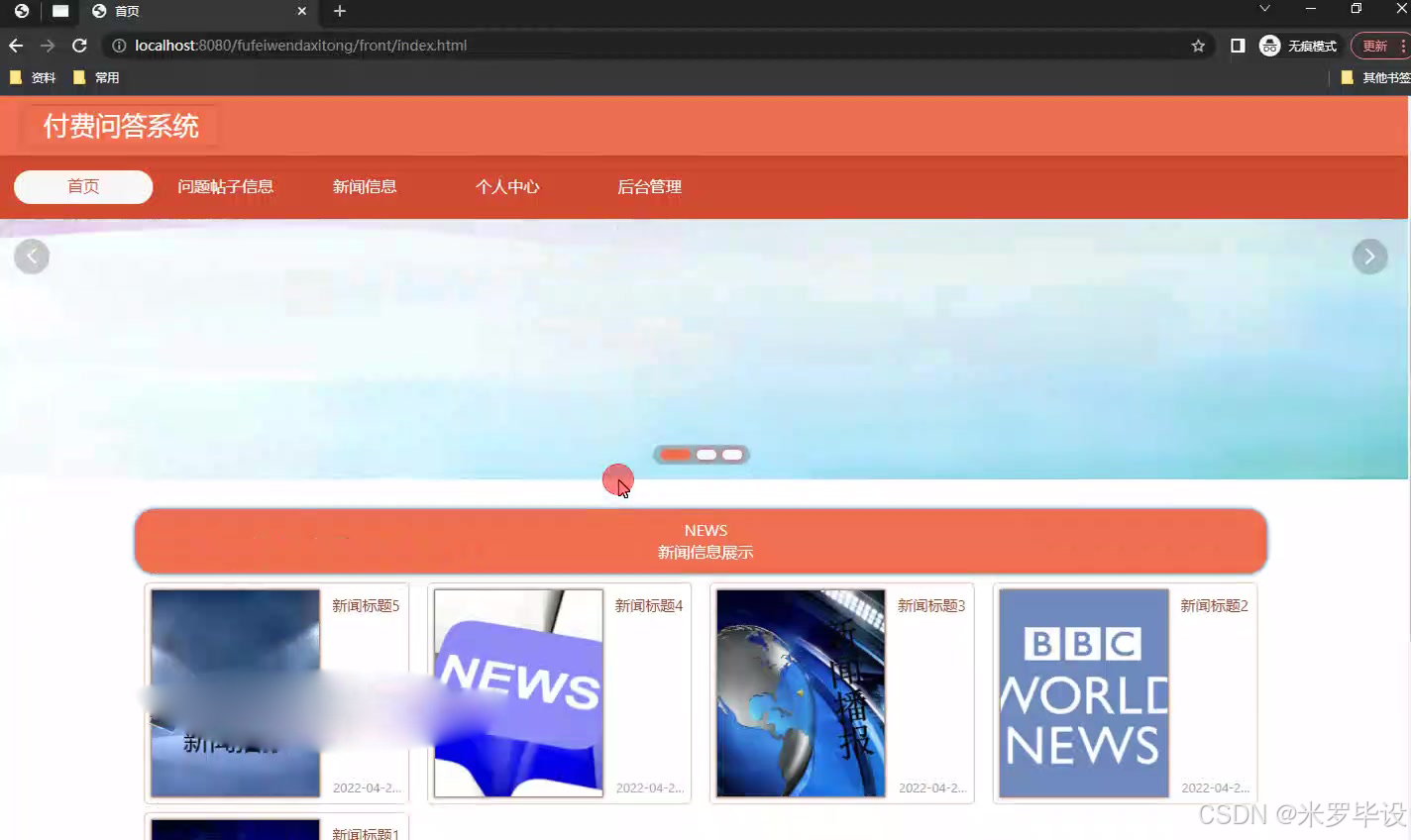Click the 新闻标题4 title text
Viewport: 1411px width, 840px height.
tap(649, 606)
